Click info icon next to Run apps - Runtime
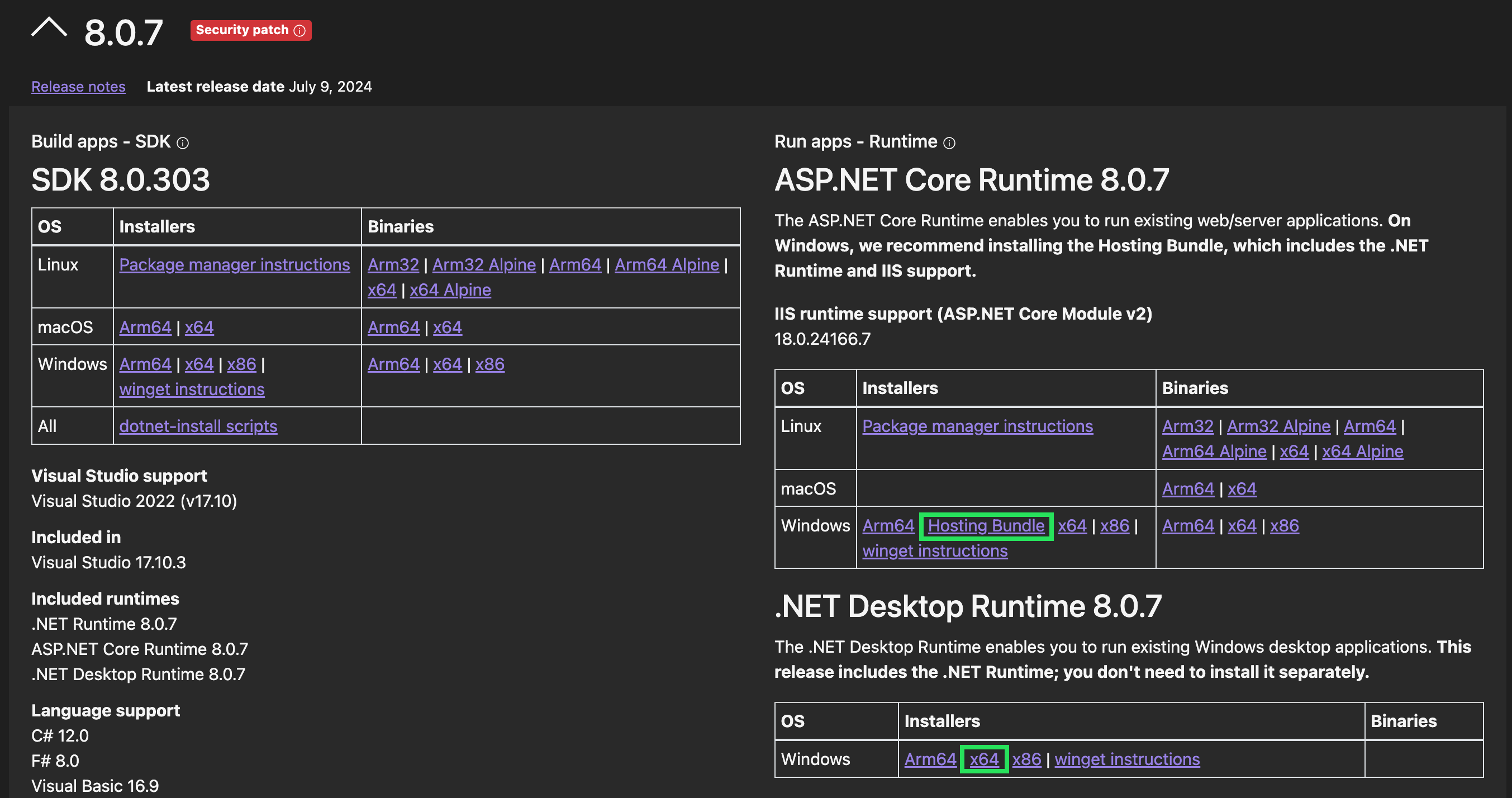This screenshot has height=798, width=1512. coord(949,142)
